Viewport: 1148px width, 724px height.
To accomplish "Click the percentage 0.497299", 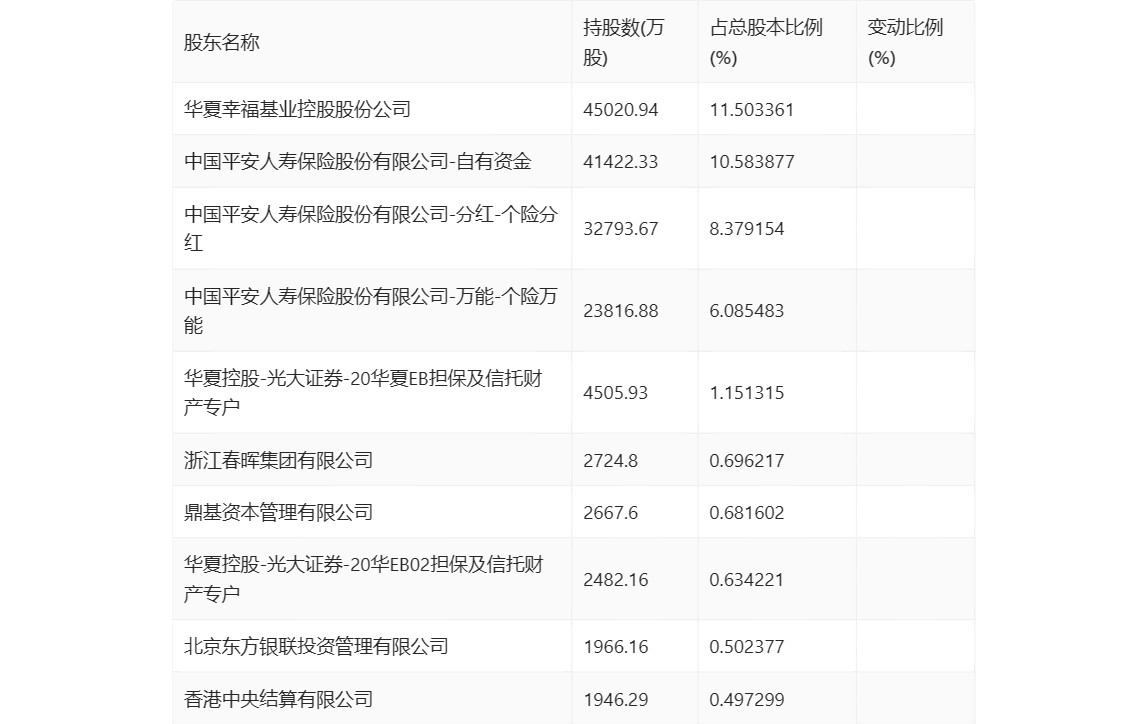I will click(x=746, y=700).
